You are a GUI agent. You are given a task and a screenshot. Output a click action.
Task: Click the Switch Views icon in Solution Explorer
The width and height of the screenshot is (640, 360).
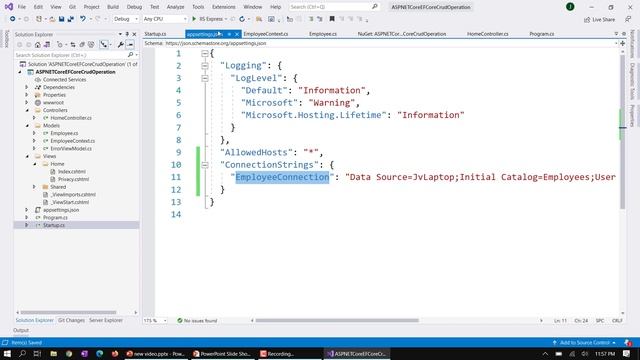pyautogui.click(x=47, y=44)
